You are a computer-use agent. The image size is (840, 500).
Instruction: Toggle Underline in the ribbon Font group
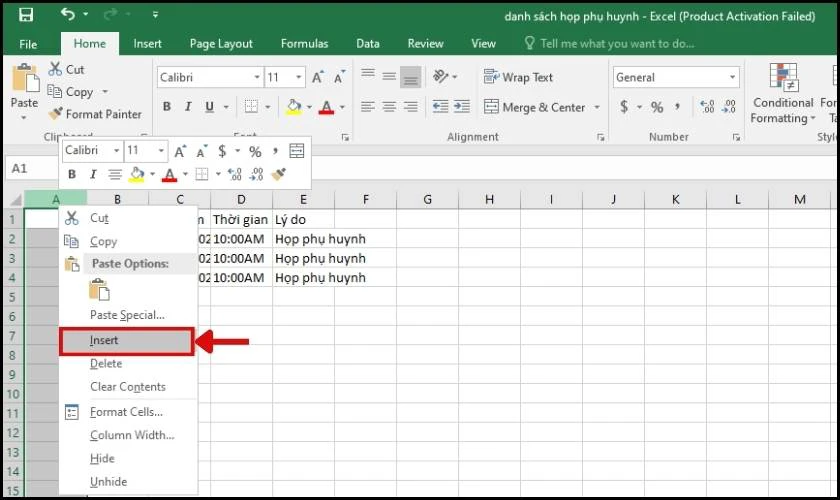pyautogui.click(x=210, y=107)
